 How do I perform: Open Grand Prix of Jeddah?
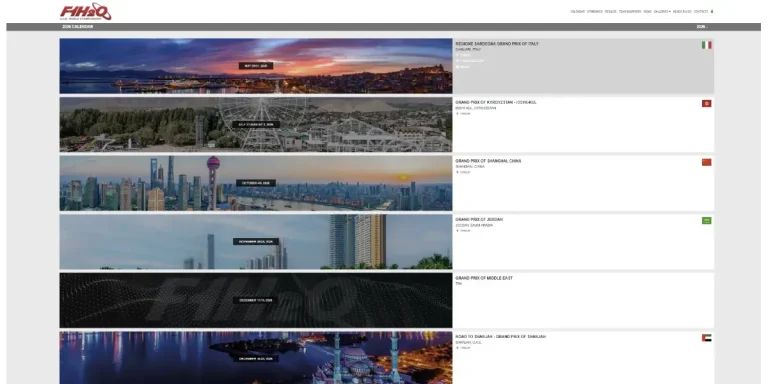click(x=479, y=219)
